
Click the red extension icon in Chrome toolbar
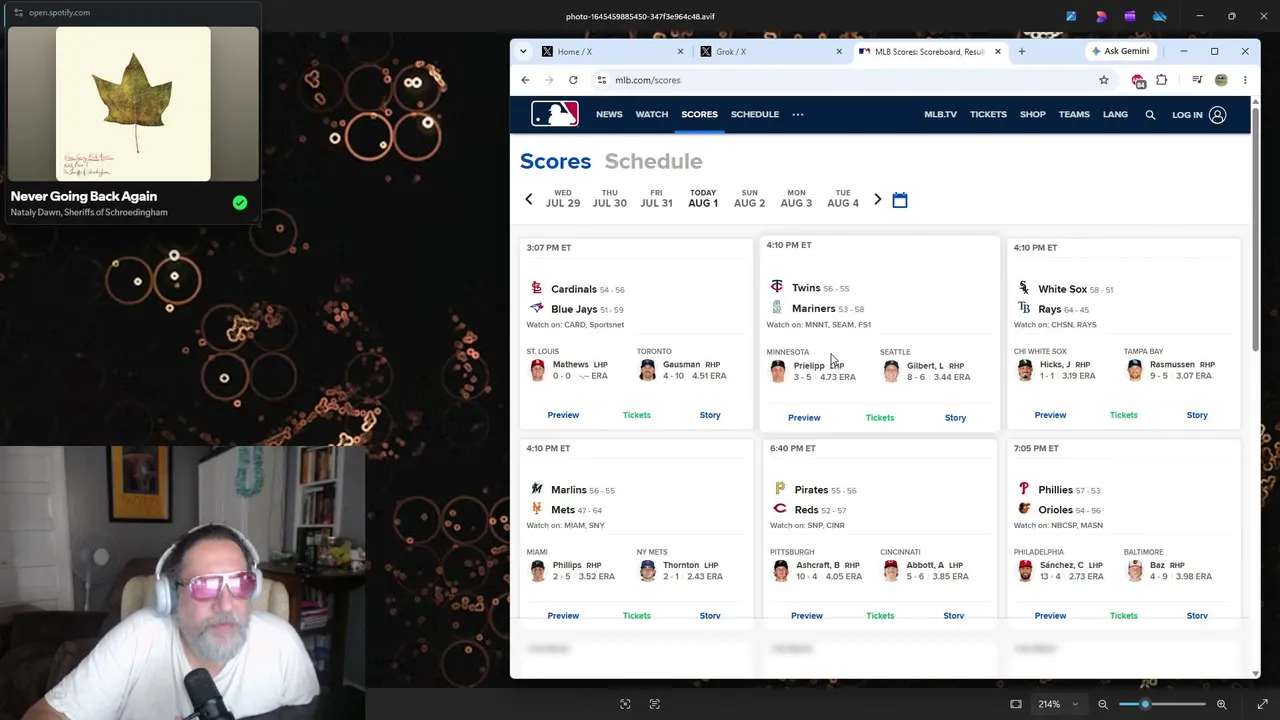point(1139,80)
